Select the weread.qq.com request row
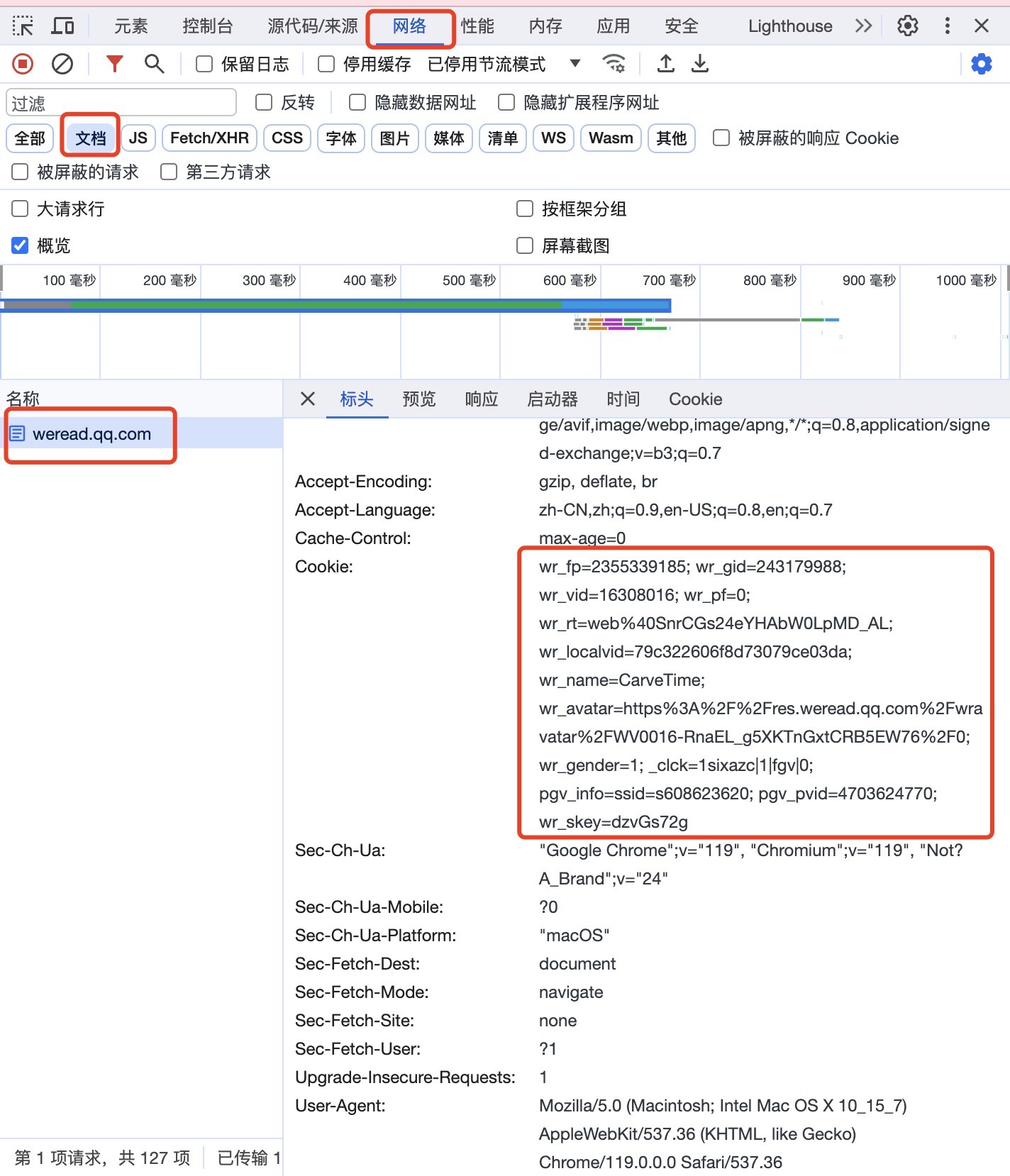1010x1176 pixels. pos(141,433)
